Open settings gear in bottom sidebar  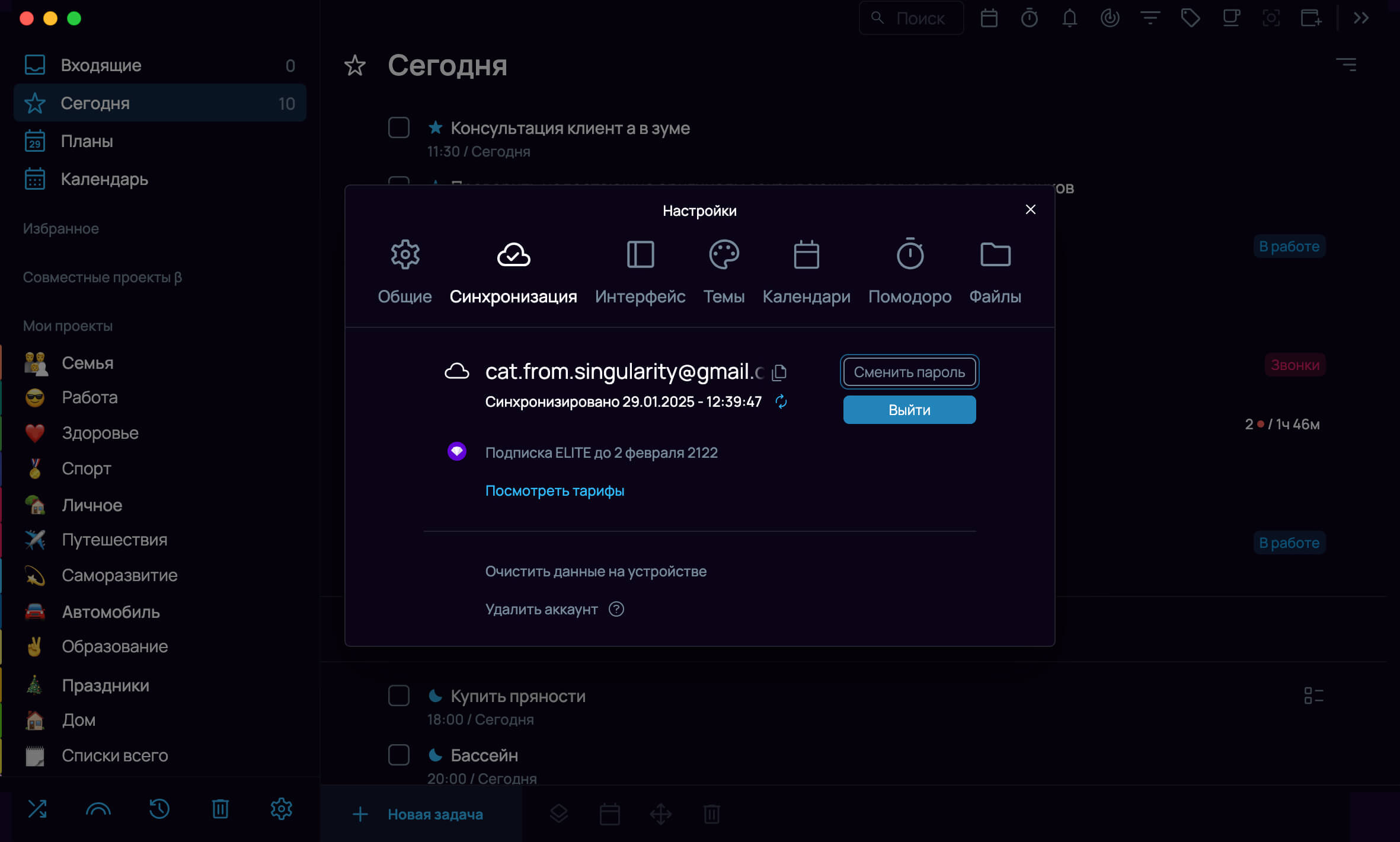pyautogui.click(x=282, y=809)
